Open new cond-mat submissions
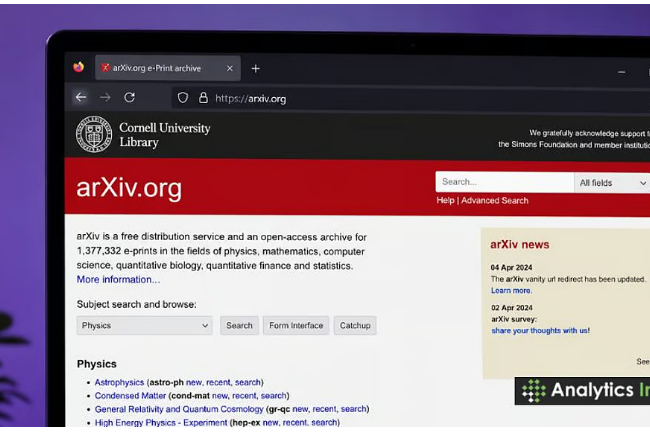 click(220, 396)
